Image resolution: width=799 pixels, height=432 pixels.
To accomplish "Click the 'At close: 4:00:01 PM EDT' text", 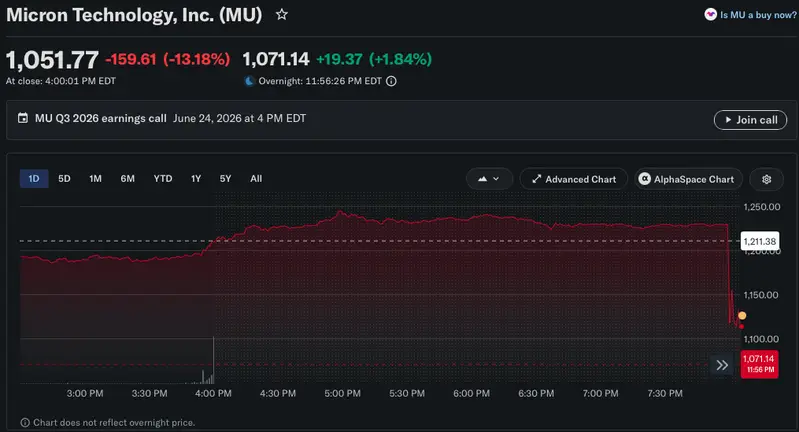I will pos(61,81).
